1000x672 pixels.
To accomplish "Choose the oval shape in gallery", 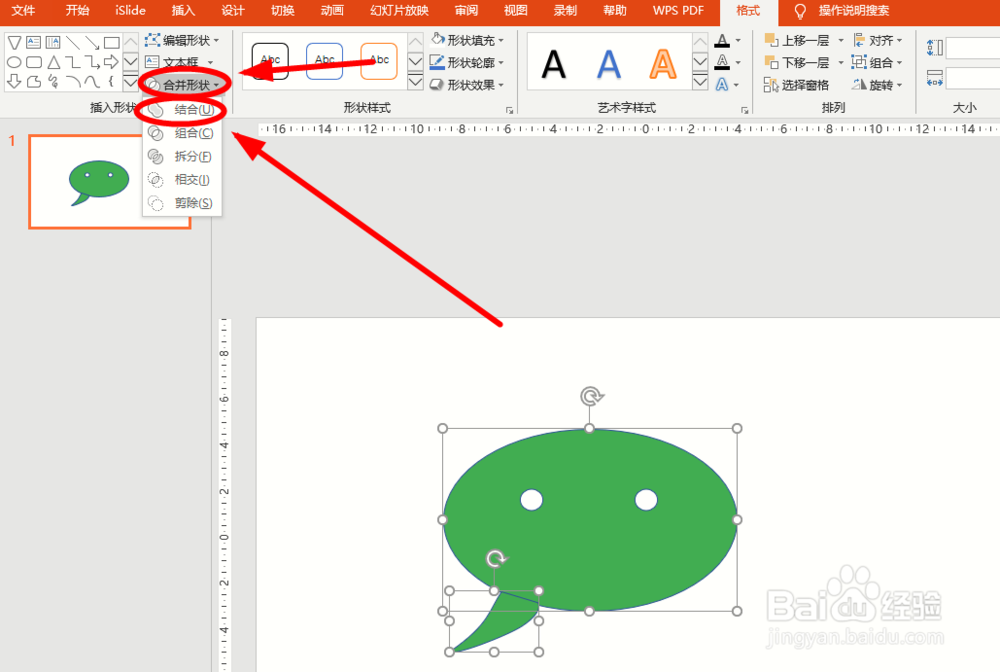I will click(14, 62).
